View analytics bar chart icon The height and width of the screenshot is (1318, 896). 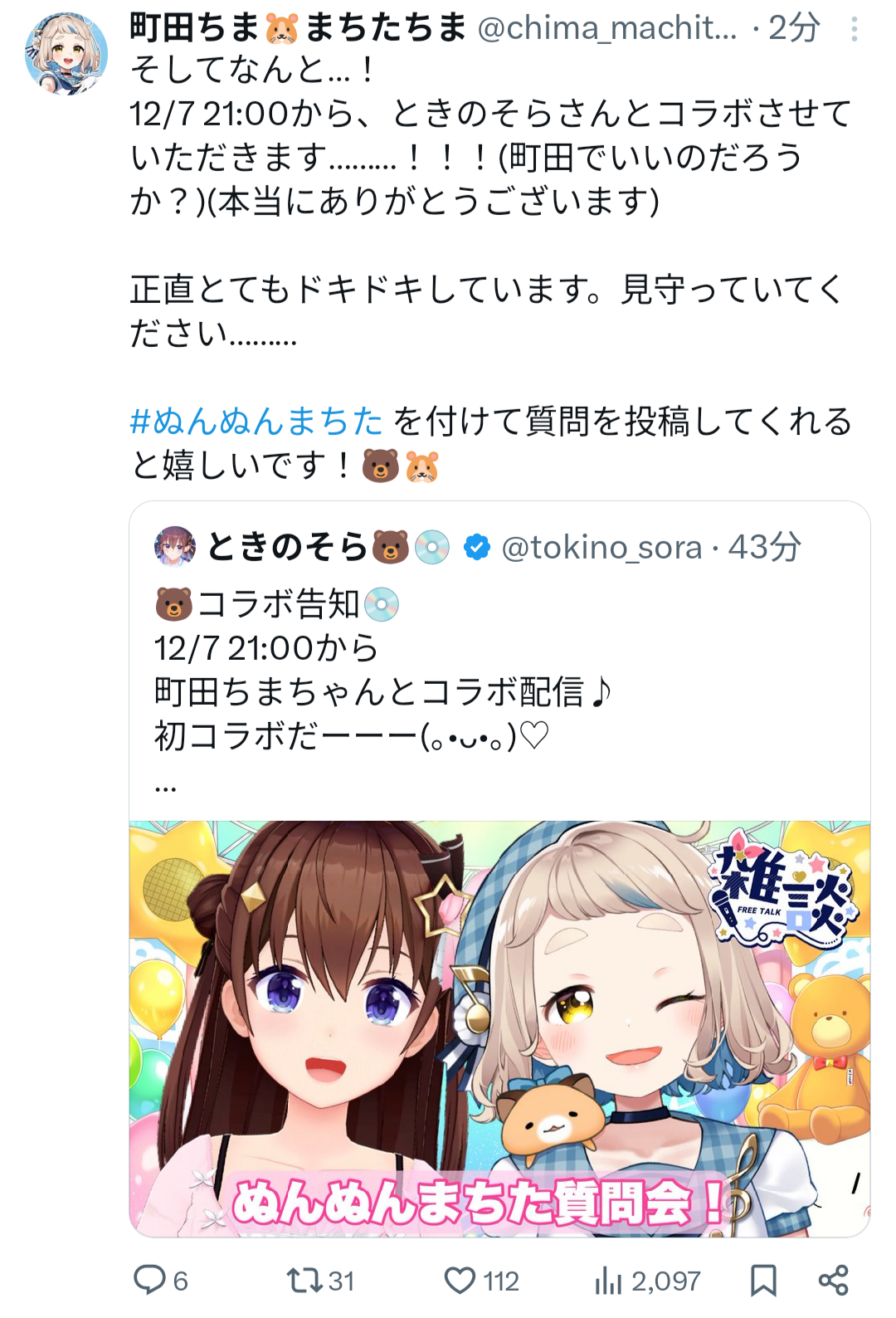pyautogui.click(x=608, y=1281)
